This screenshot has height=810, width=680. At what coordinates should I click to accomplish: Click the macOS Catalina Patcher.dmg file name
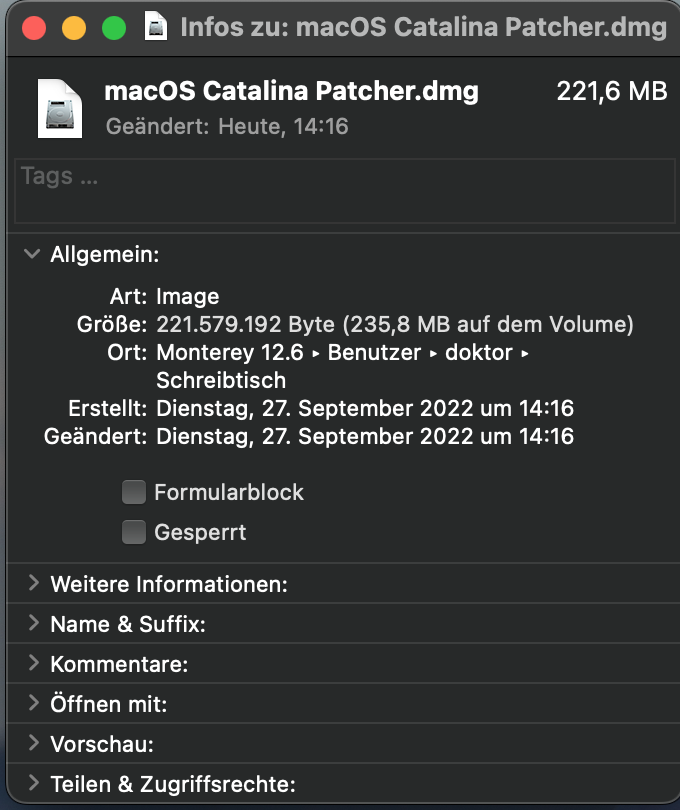click(x=291, y=92)
